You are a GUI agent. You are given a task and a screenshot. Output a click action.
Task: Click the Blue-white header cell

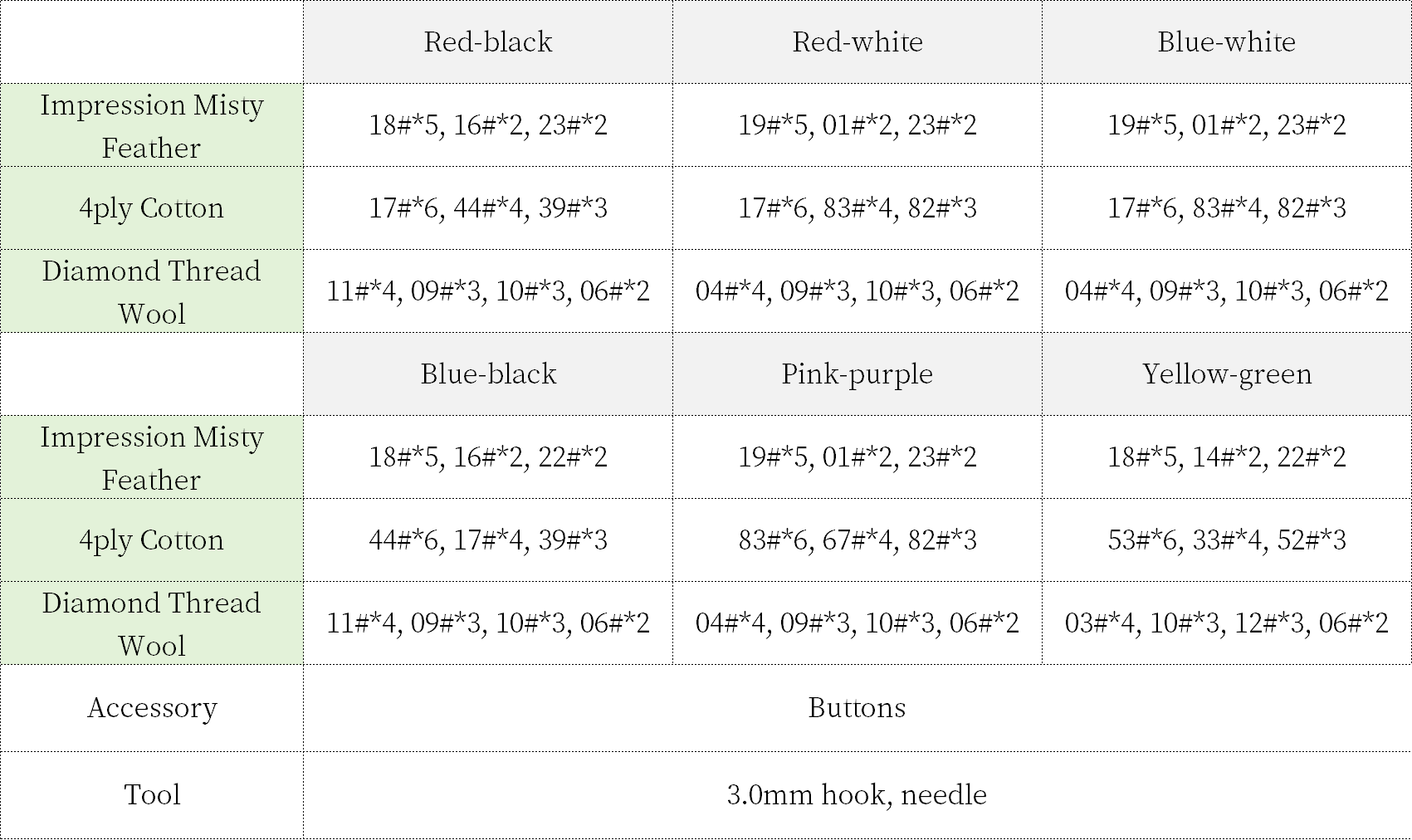[x=1226, y=42]
